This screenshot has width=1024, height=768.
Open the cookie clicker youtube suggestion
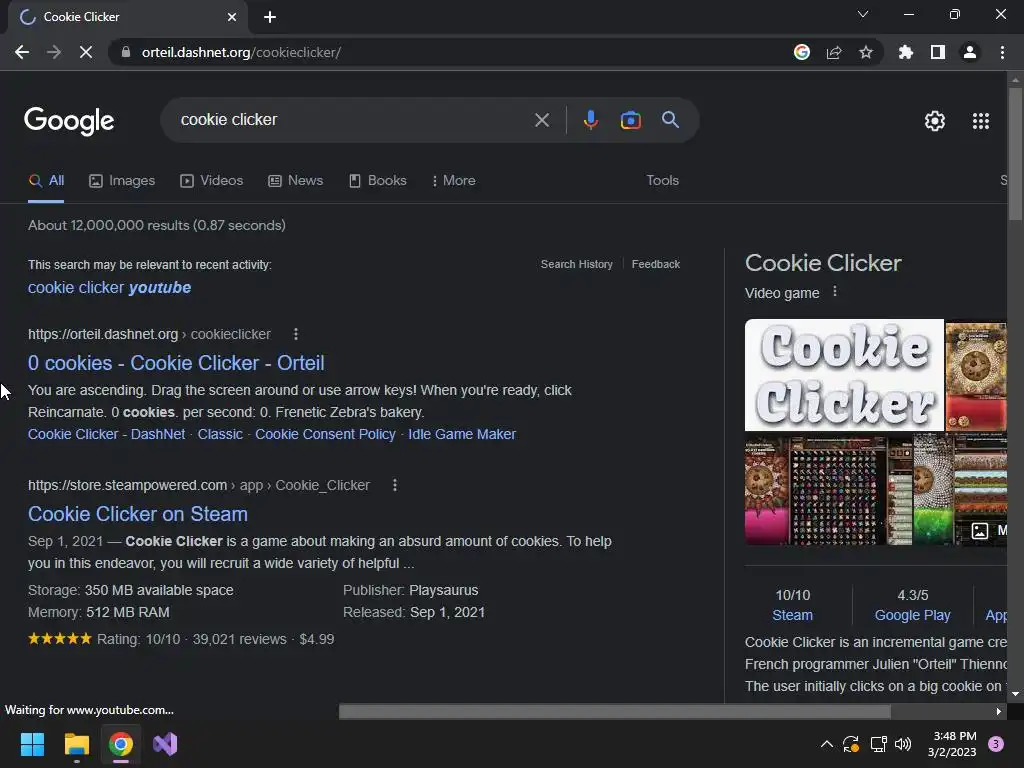pos(110,287)
